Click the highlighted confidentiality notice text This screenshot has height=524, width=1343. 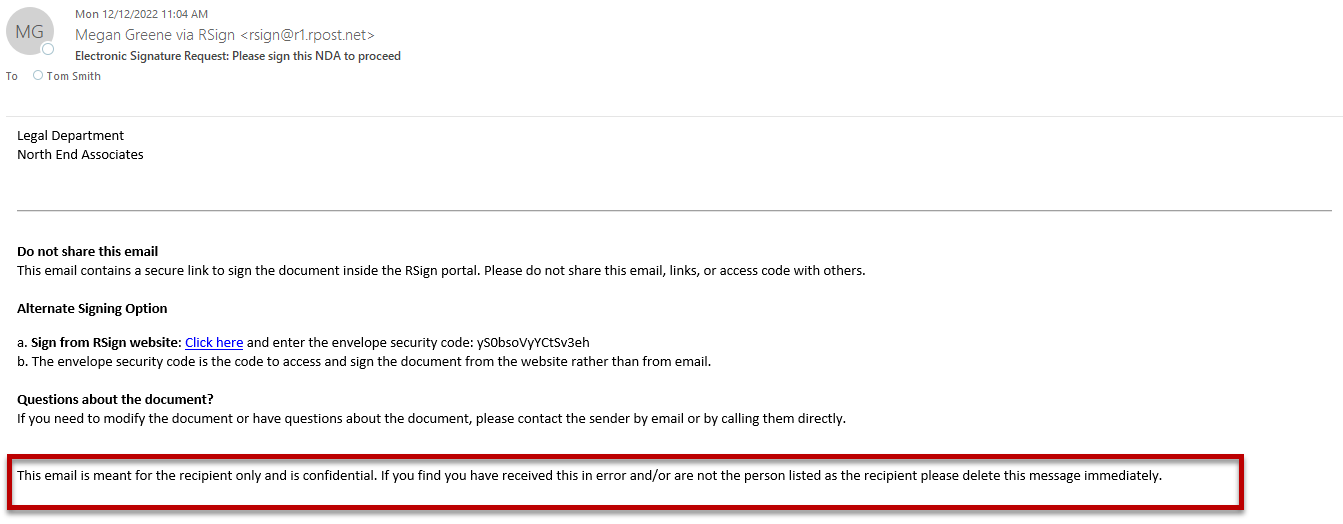(x=589, y=475)
